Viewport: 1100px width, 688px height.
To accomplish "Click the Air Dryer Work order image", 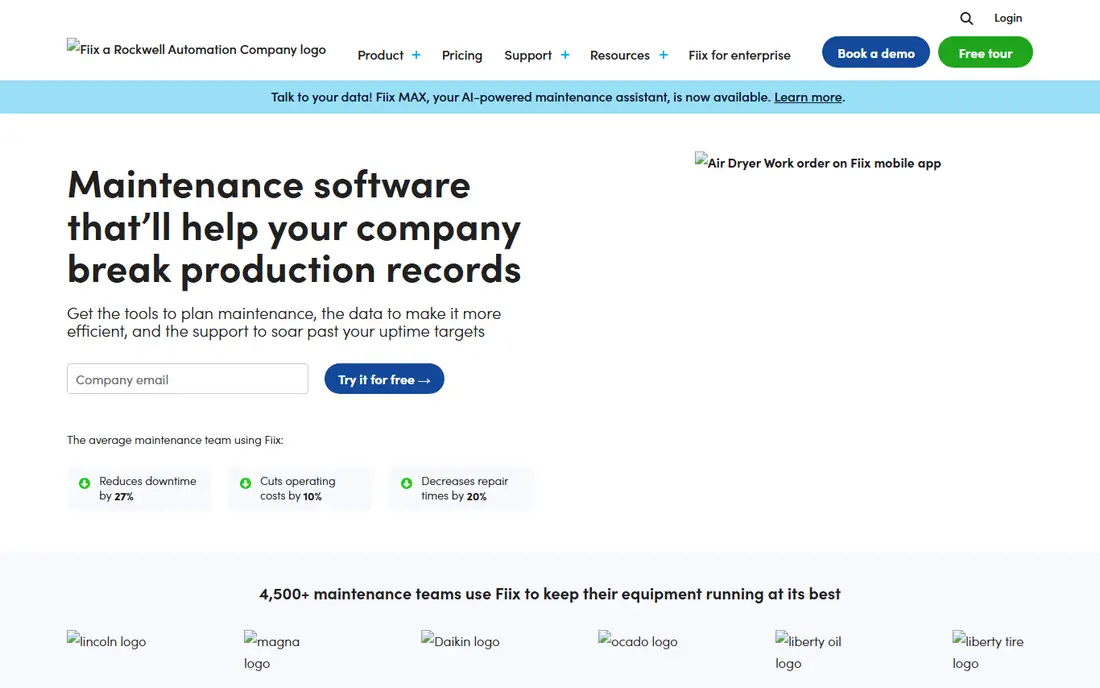I will click(818, 162).
